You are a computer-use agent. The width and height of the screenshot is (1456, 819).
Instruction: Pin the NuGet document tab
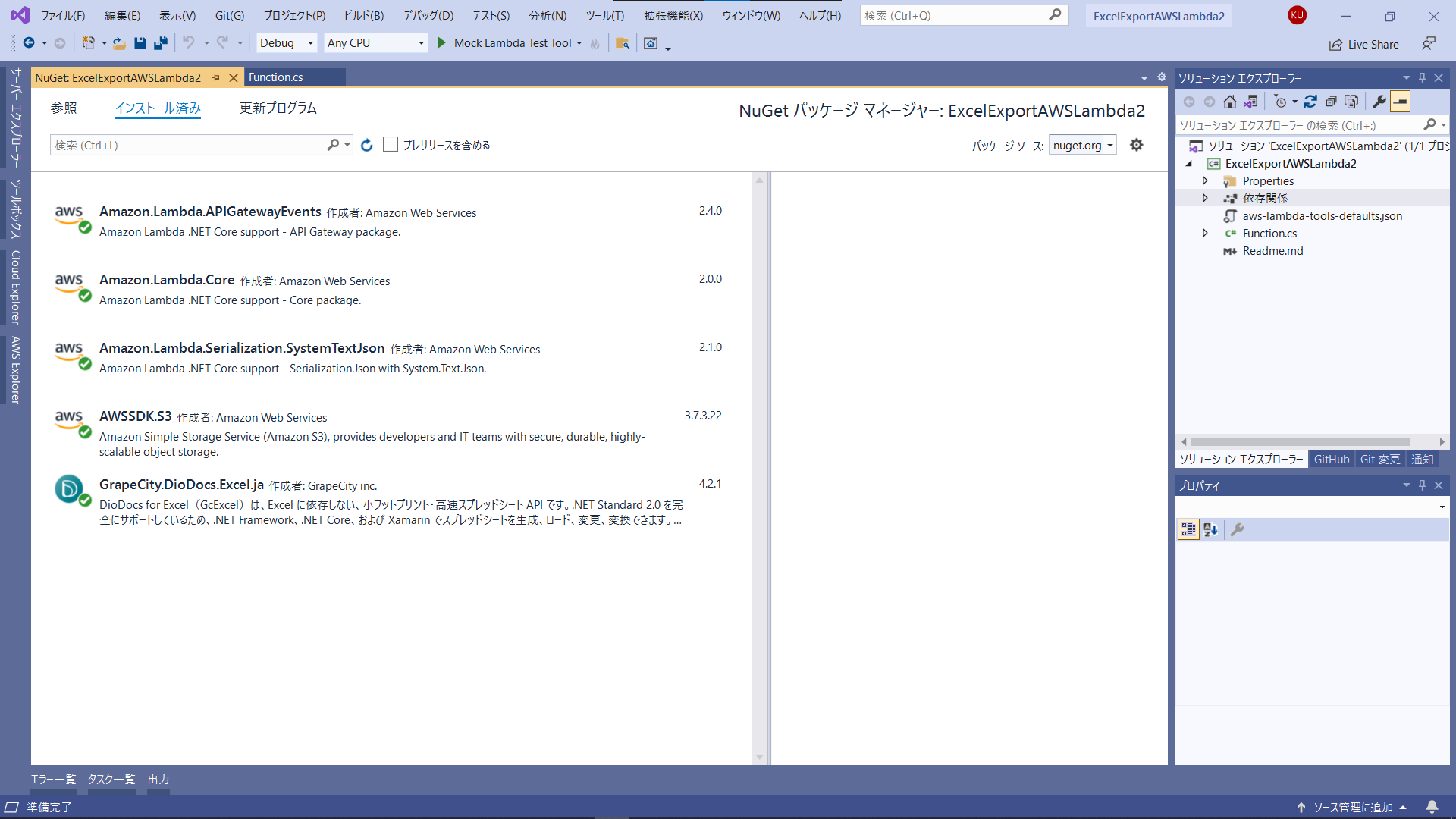coord(216,78)
